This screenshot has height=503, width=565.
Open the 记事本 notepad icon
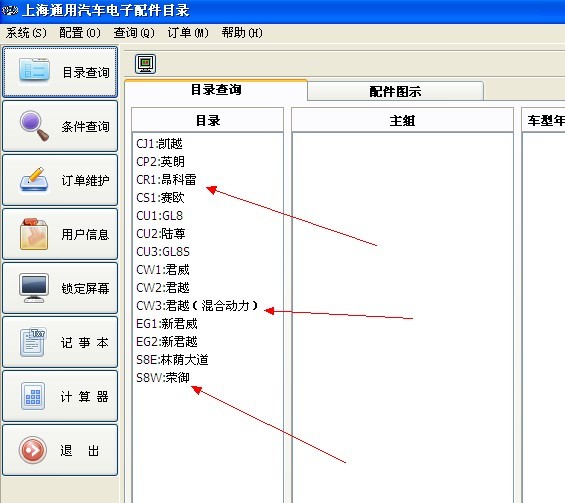pos(33,342)
